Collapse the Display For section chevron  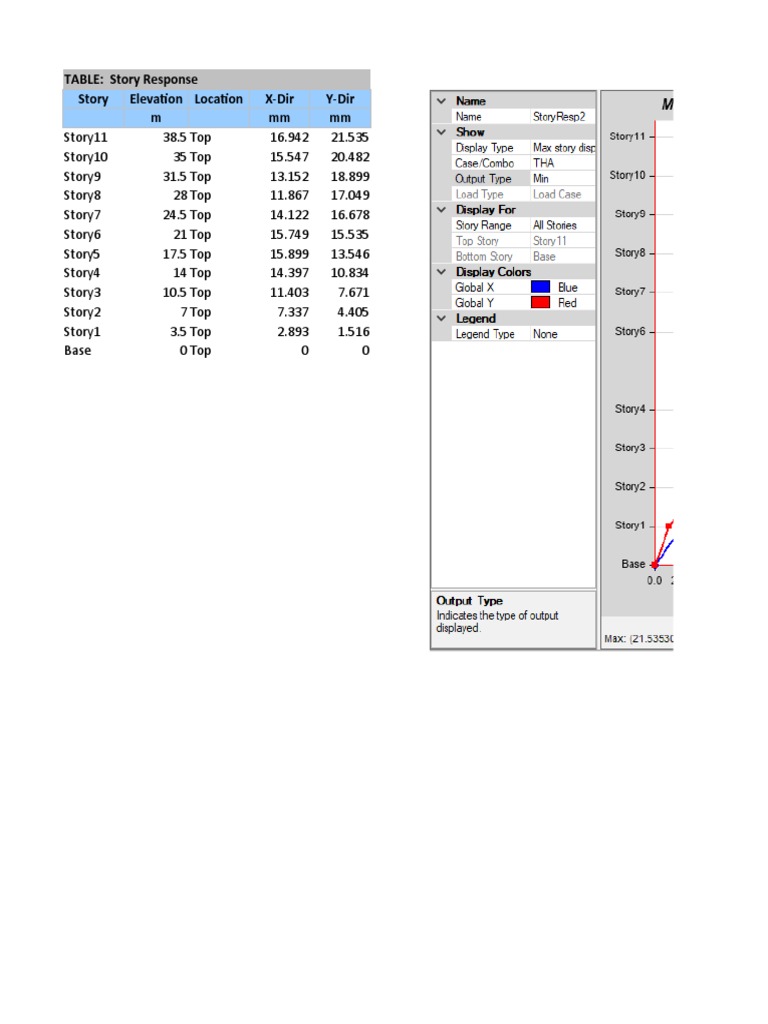(x=441, y=210)
